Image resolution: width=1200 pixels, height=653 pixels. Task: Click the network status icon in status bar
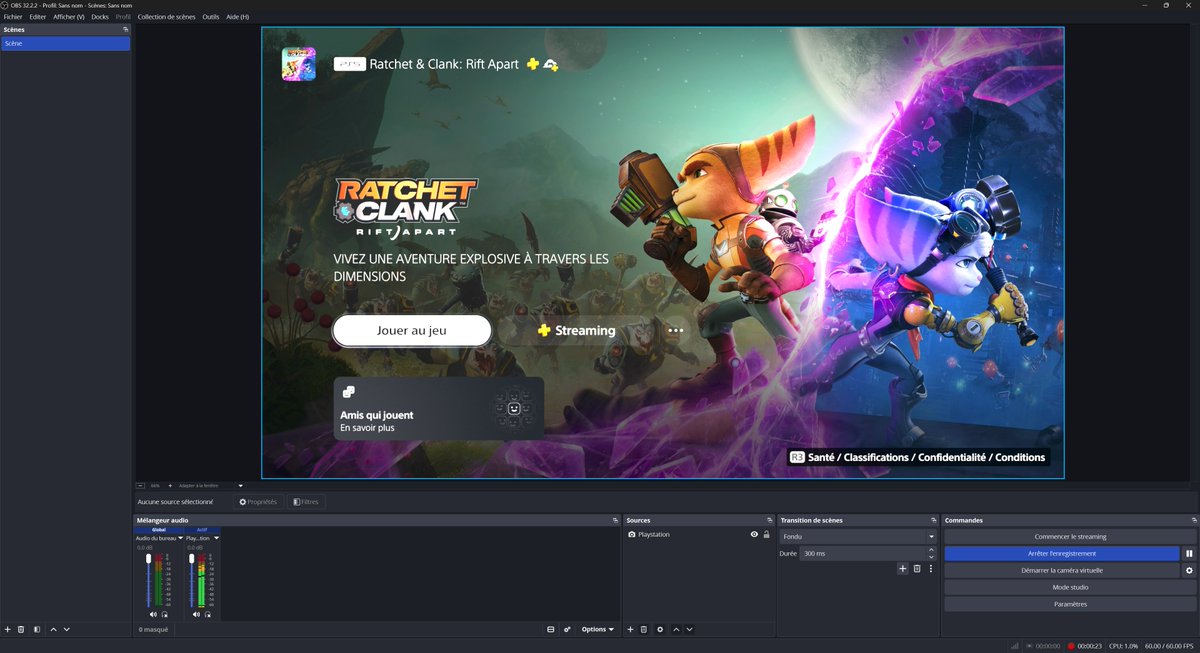coord(1015,646)
